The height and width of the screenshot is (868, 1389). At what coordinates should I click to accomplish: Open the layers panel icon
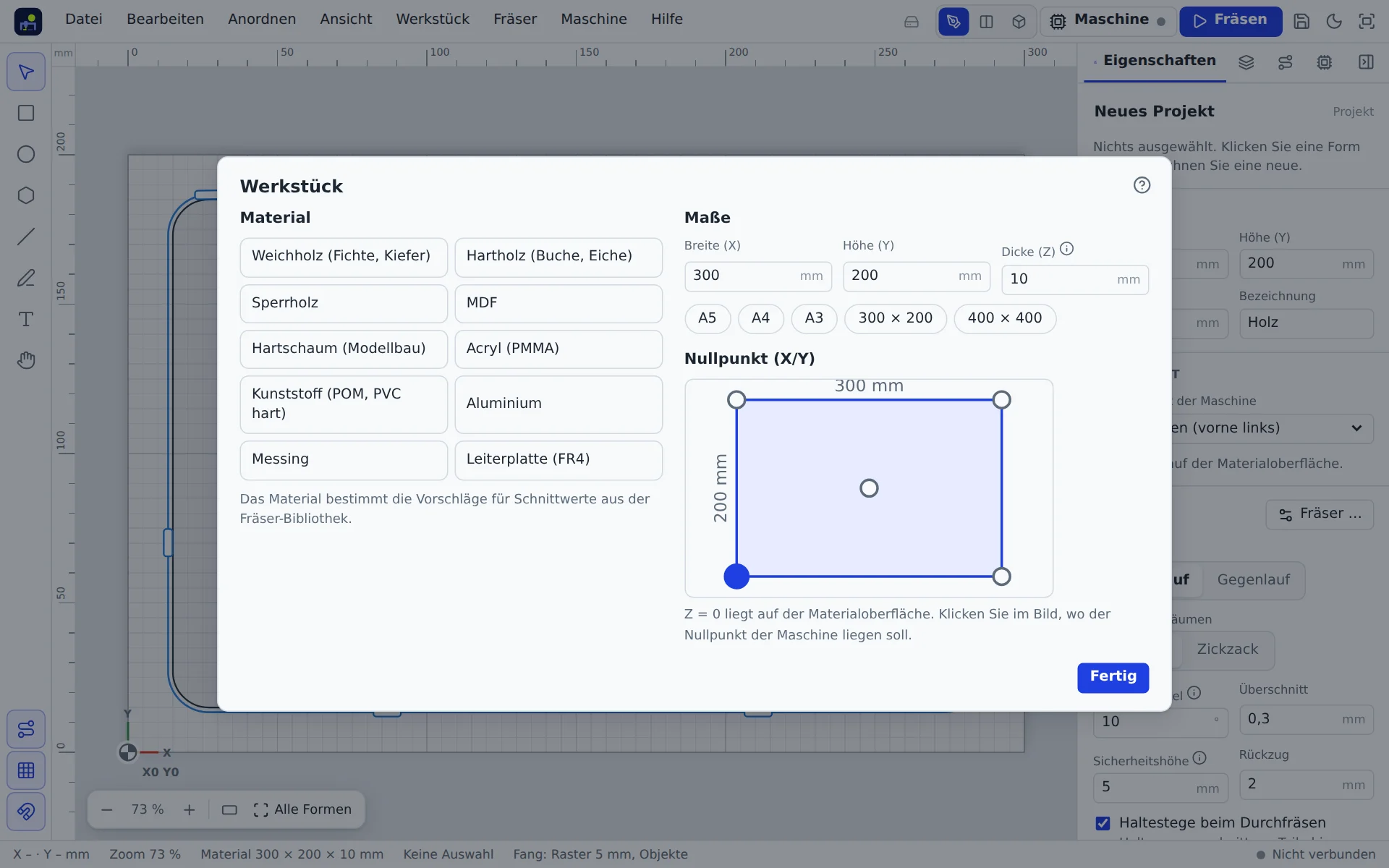(x=1246, y=62)
